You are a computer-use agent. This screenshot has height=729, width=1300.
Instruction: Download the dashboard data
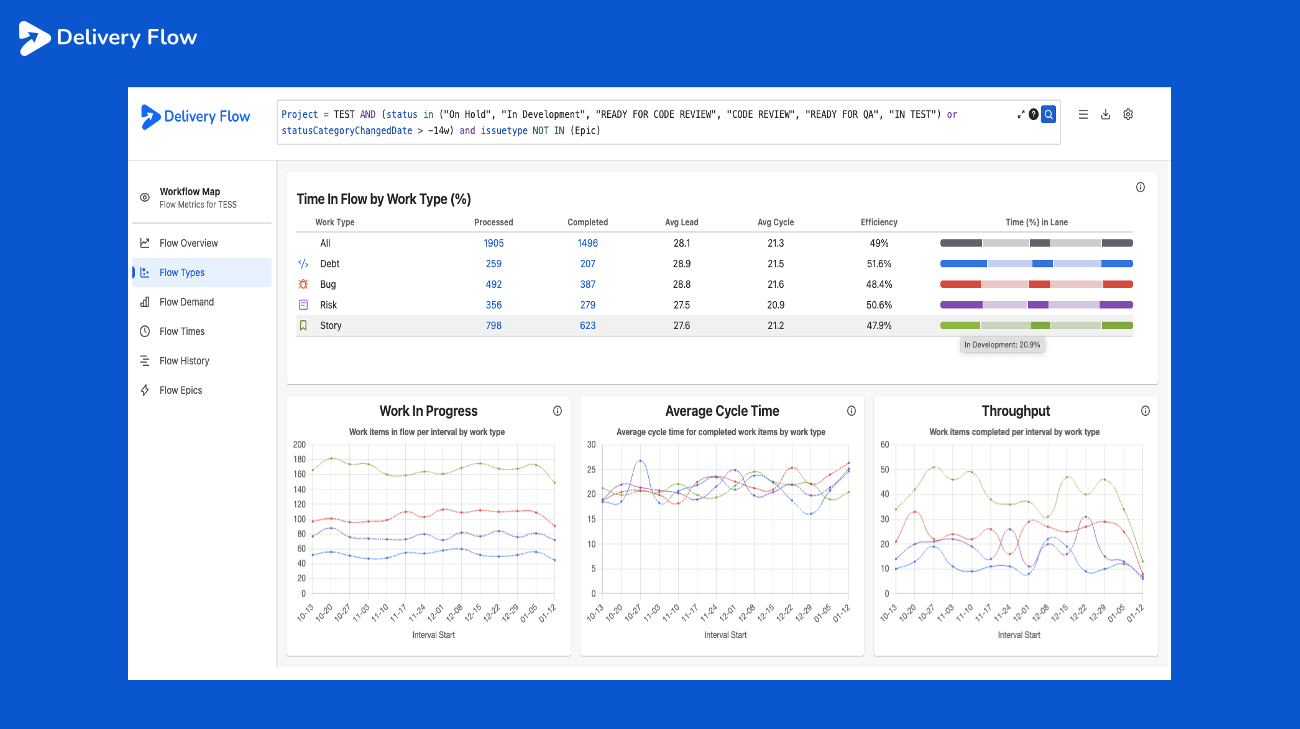1105,114
